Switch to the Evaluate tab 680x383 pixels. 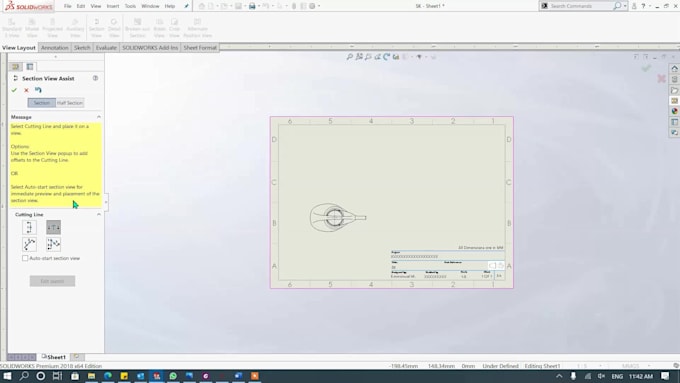[106, 48]
